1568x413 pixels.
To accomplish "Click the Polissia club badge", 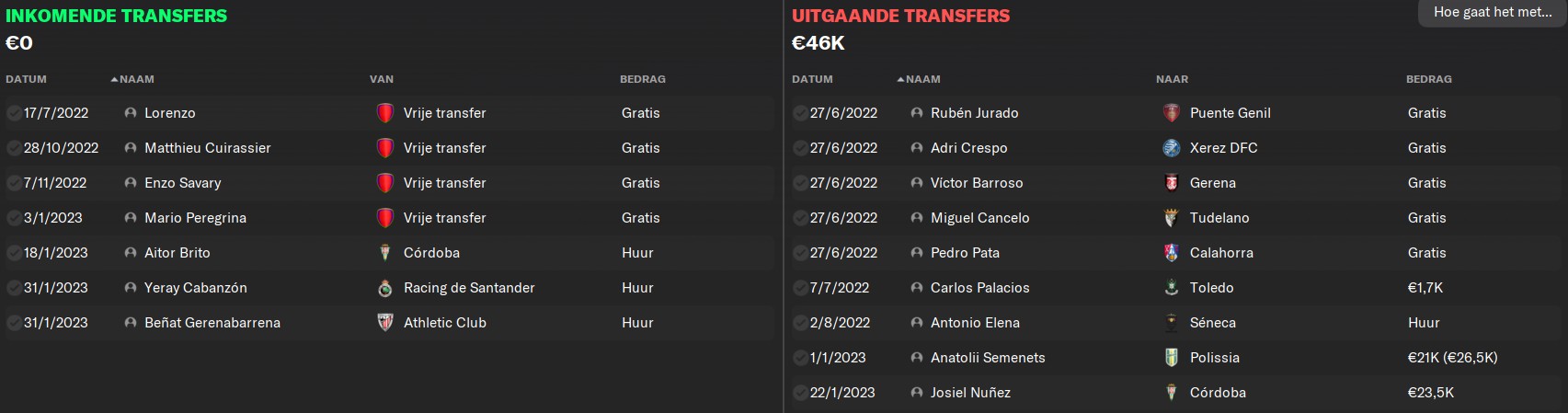I will point(1172,358).
